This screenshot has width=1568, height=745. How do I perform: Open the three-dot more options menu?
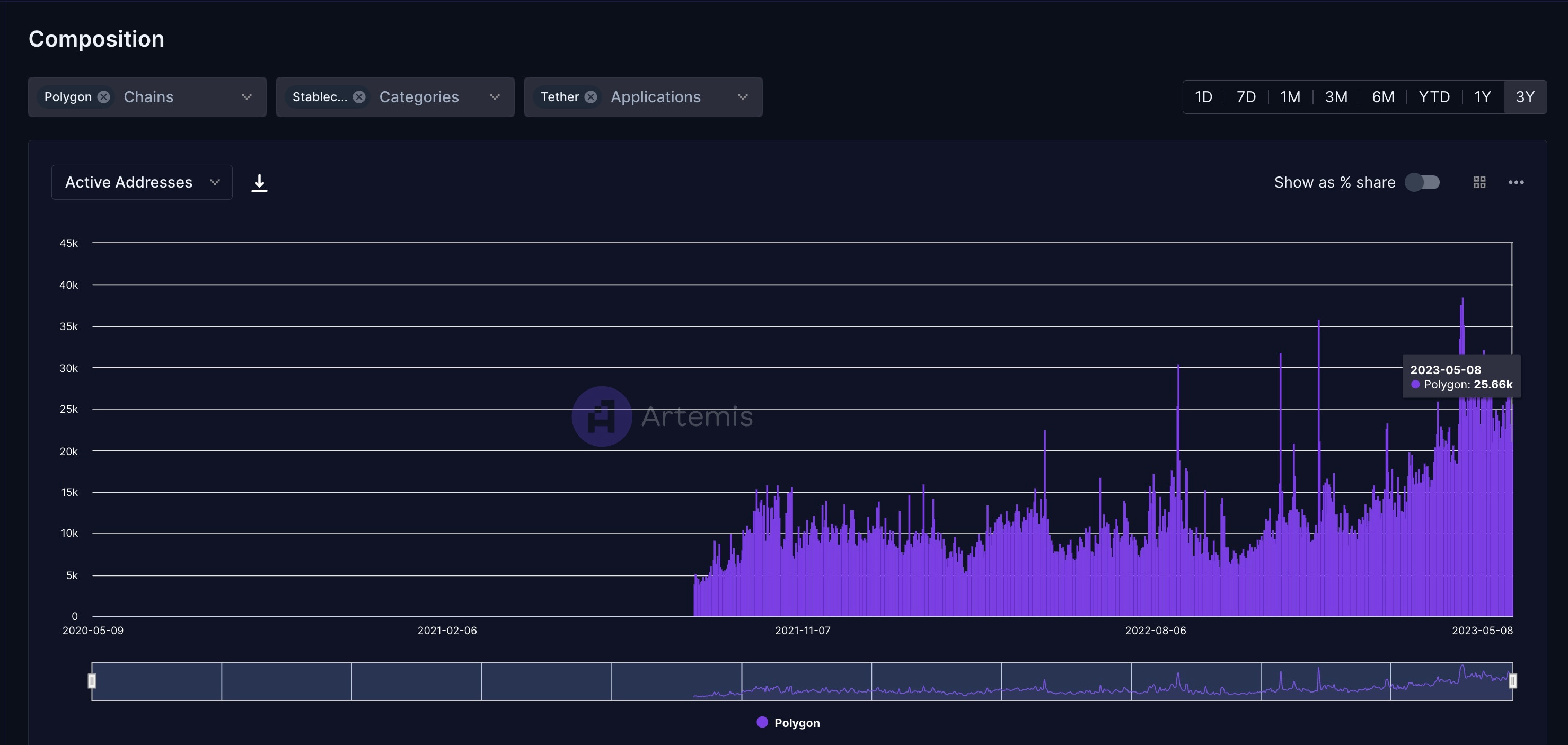pos(1516,182)
